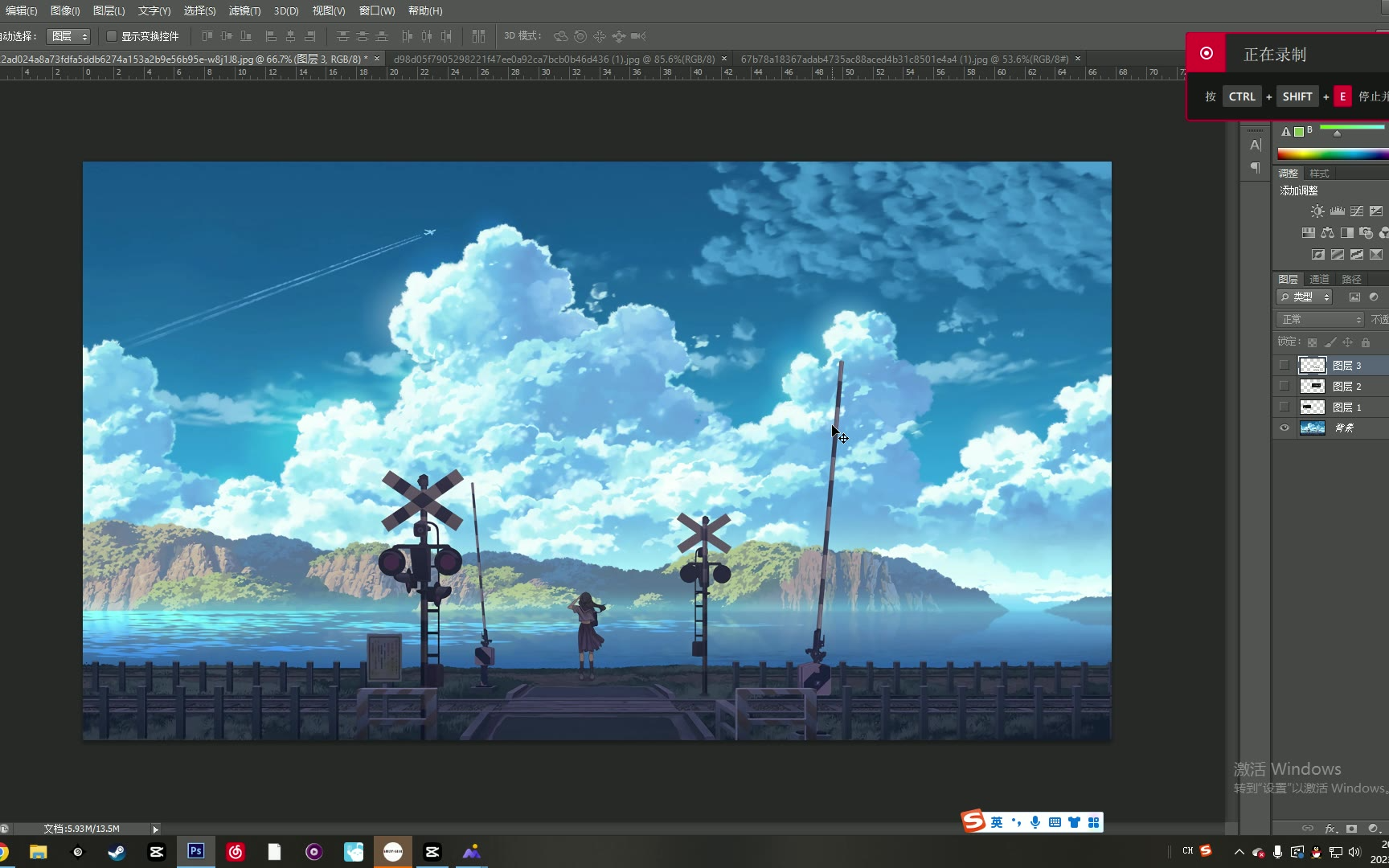Add a Hue/Saturation adjustment

[x=1308, y=233]
